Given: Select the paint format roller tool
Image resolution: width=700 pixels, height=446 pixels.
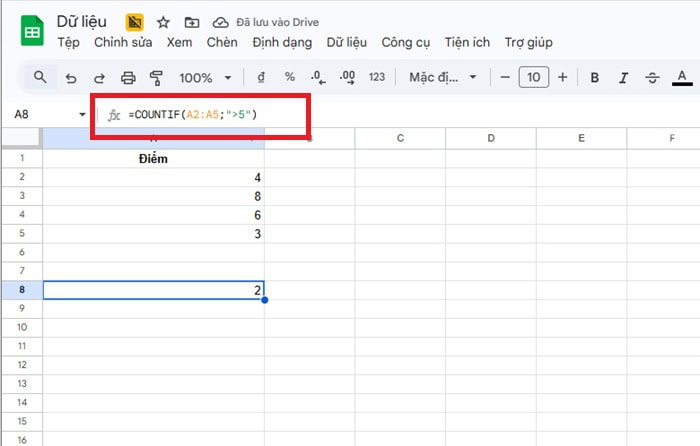Looking at the screenshot, I should (156, 77).
